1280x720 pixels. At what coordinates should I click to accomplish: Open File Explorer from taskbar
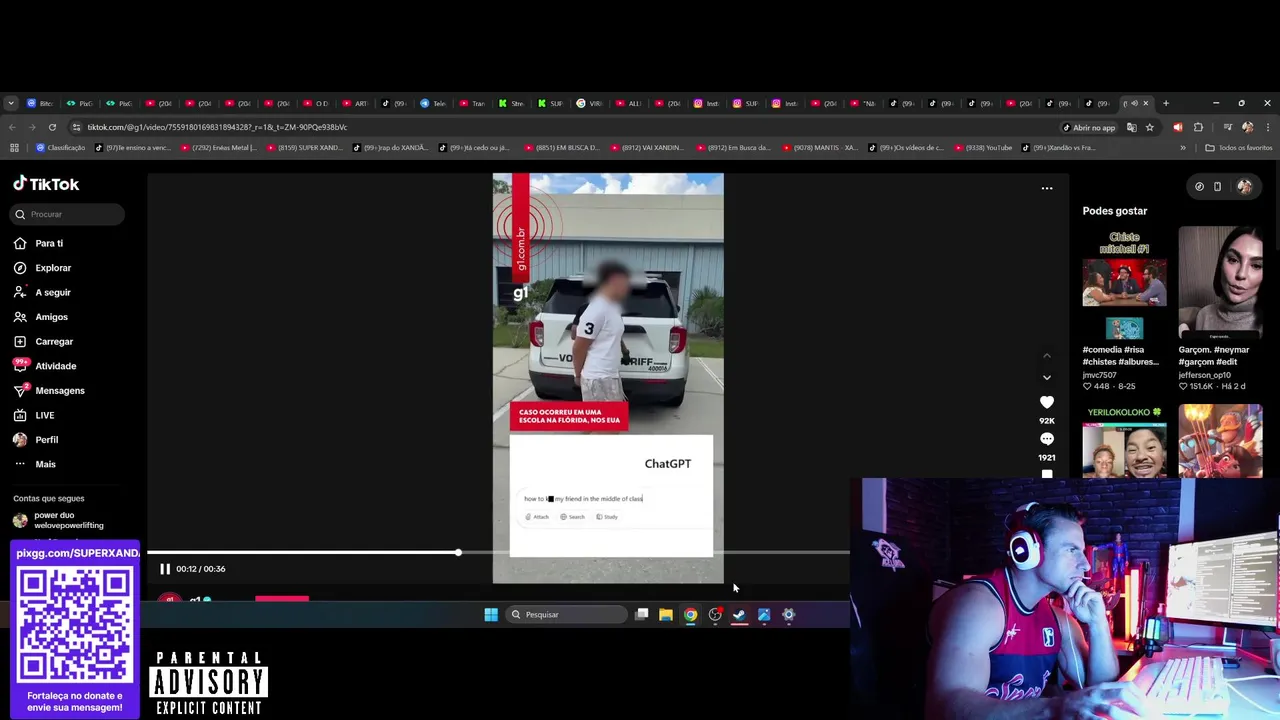666,615
